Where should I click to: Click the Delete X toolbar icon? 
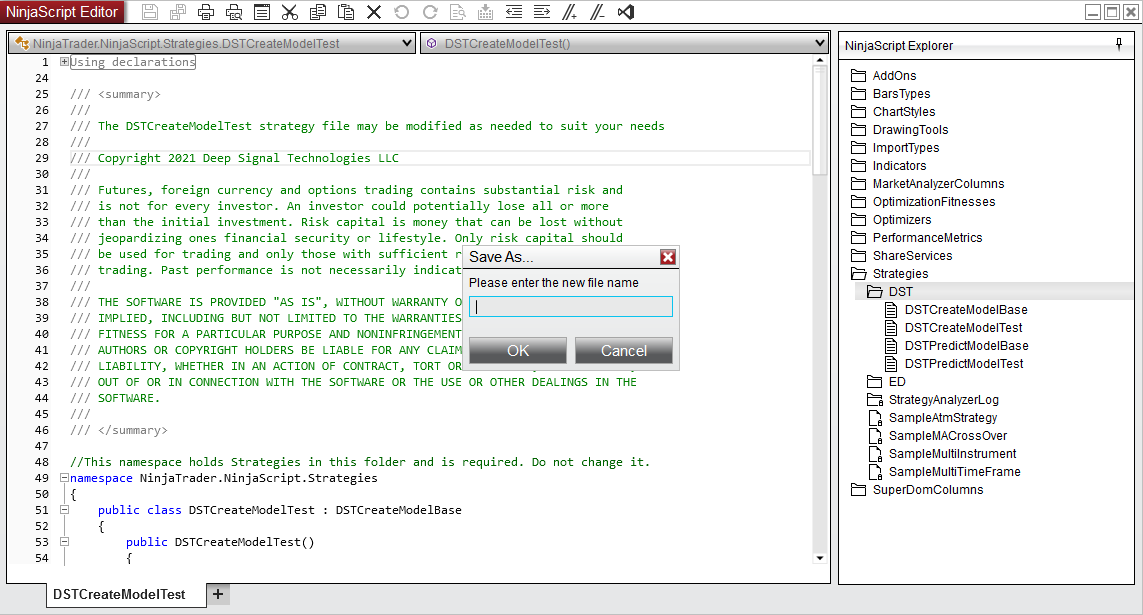pos(374,12)
